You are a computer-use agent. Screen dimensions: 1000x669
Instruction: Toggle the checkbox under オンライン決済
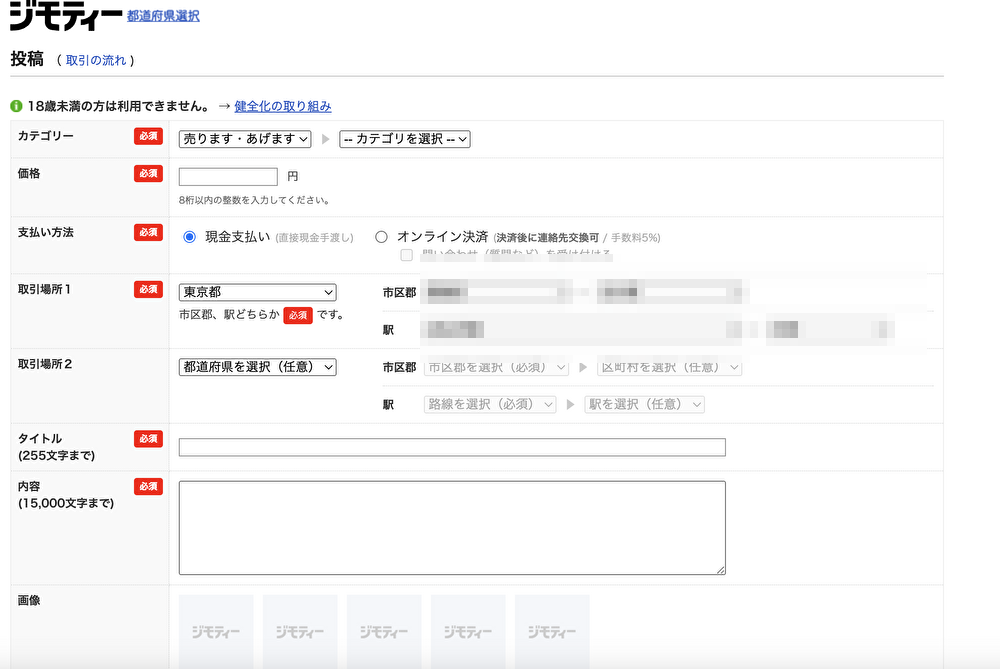pos(406,255)
